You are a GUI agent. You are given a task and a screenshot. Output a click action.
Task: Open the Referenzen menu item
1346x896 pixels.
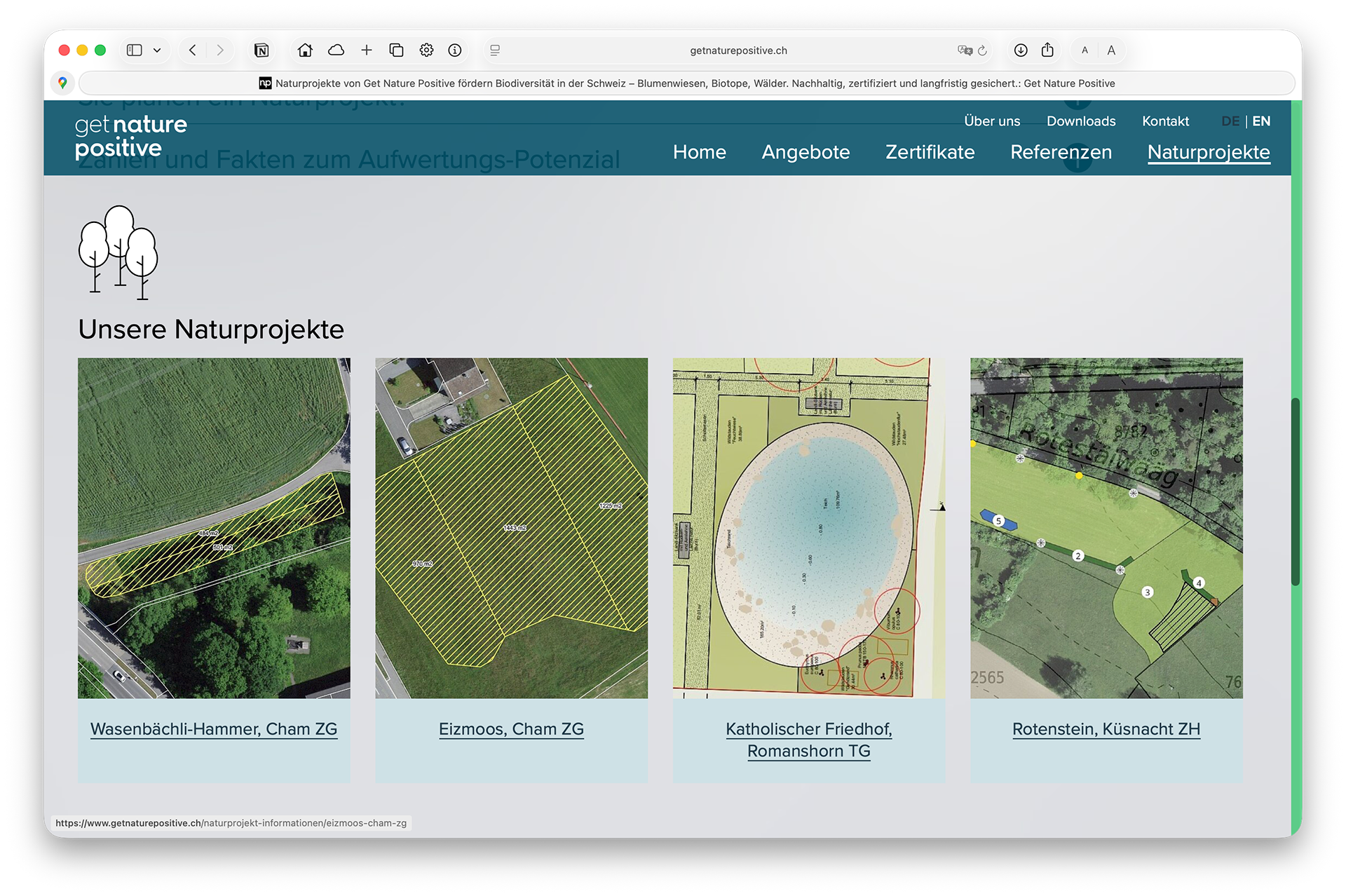1061,151
